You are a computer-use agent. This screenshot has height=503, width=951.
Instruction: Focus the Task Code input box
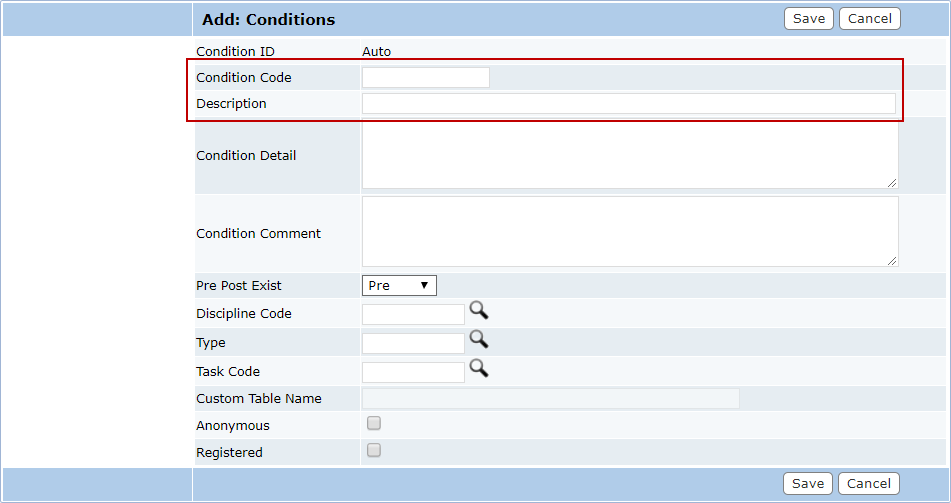[413, 373]
